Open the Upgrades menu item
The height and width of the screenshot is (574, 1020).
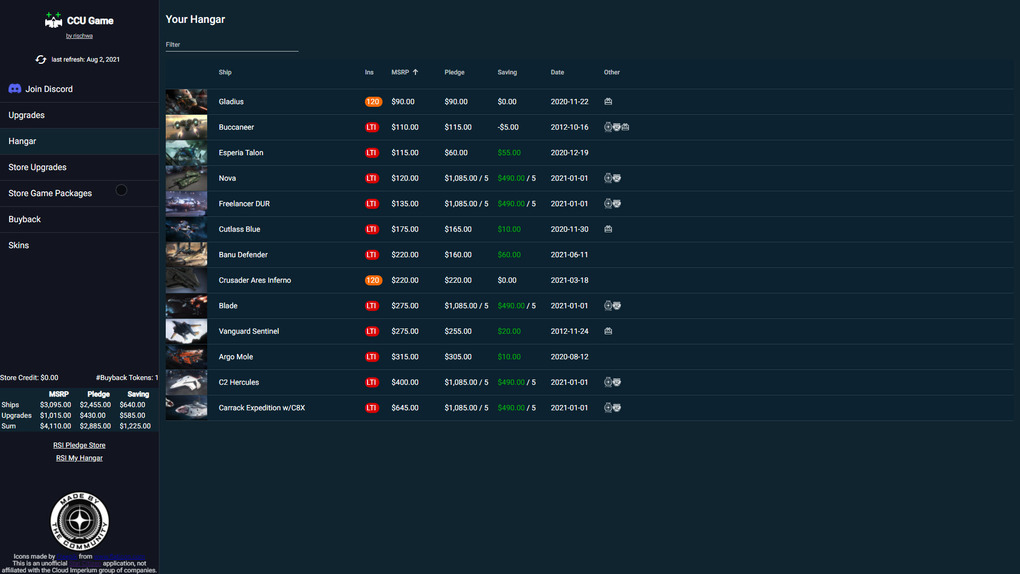pyautogui.click(x=27, y=115)
